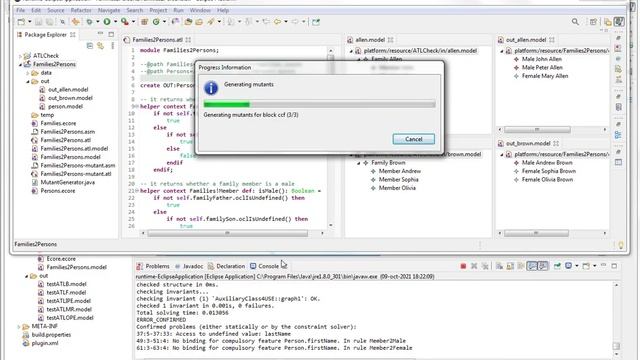
Task: Open the Javadoc tab in background window
Action: 193,266
